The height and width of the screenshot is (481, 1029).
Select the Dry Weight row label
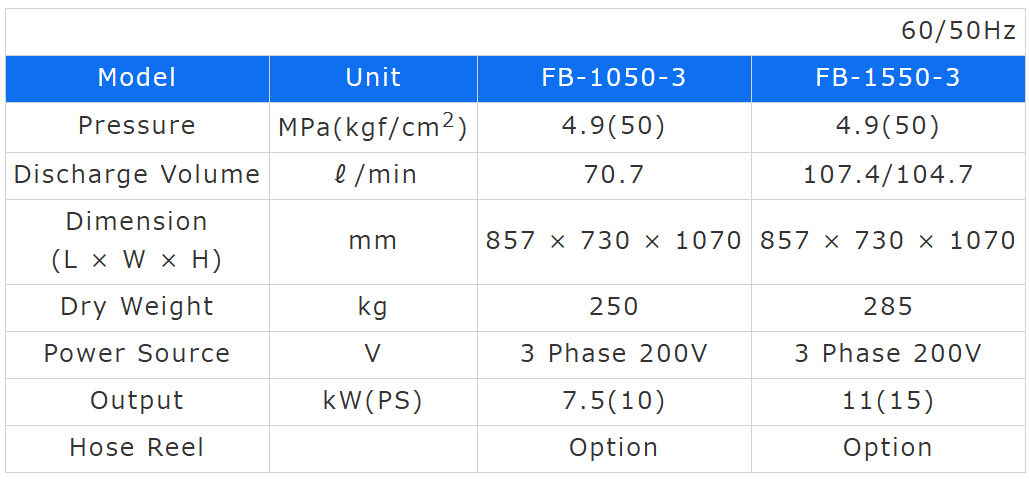point(137,306)
